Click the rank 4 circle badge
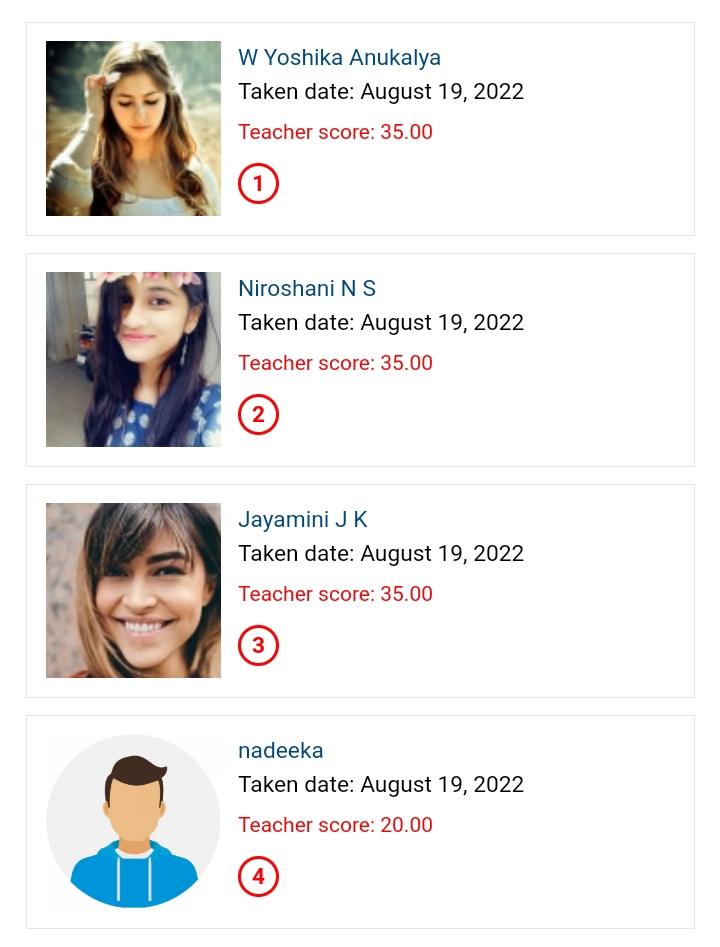The height and width of the screenshot is (947, 720). tap(258, 877)
